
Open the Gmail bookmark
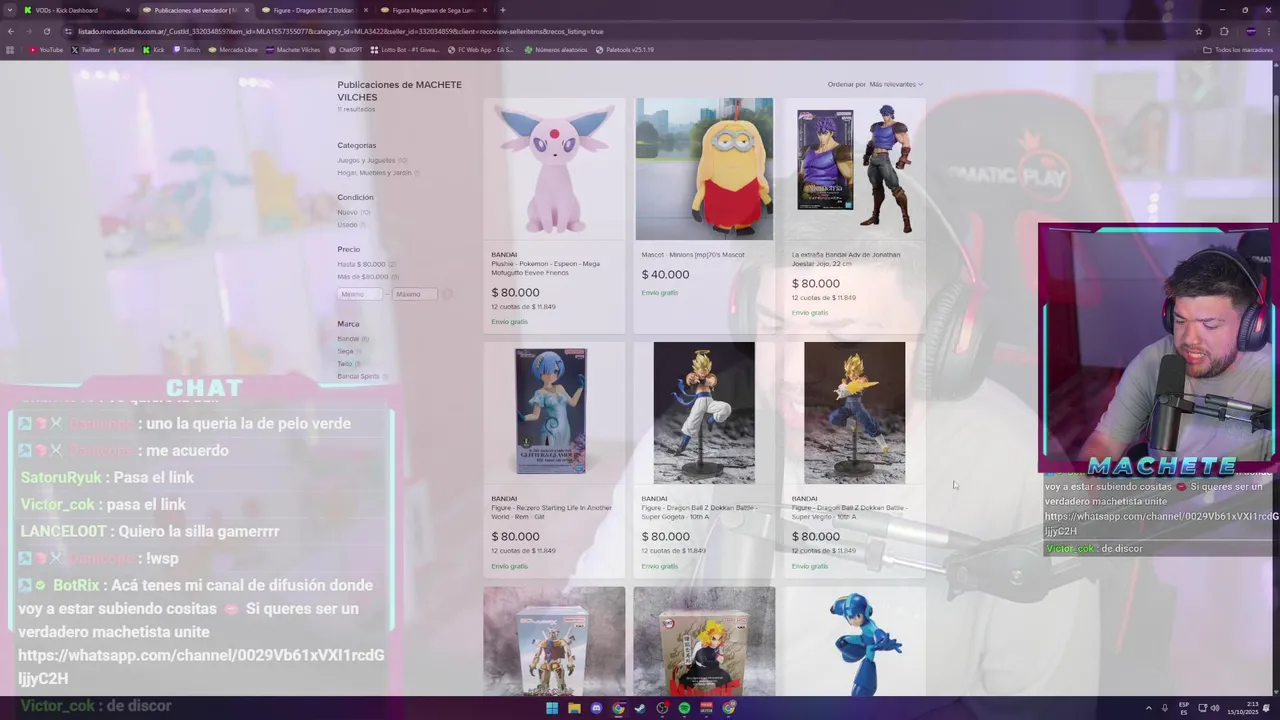point(122,49)
